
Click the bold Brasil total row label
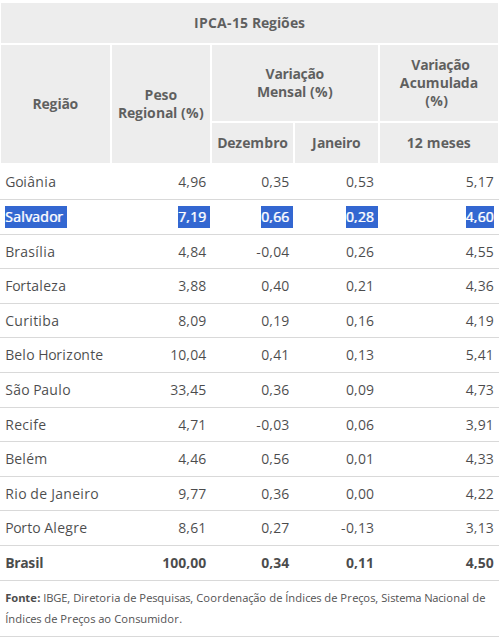(x=25, y=563)
